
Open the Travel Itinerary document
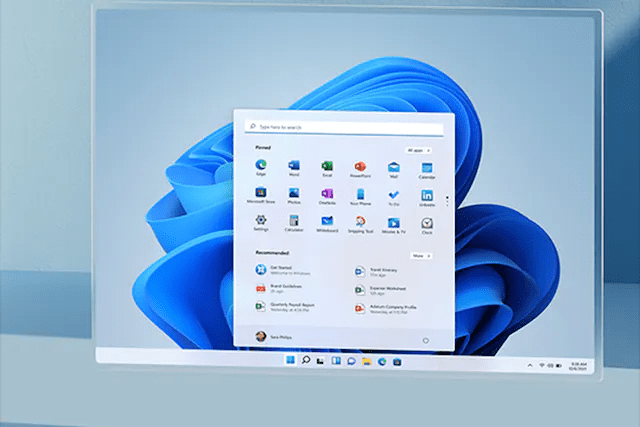coord(376,271)
